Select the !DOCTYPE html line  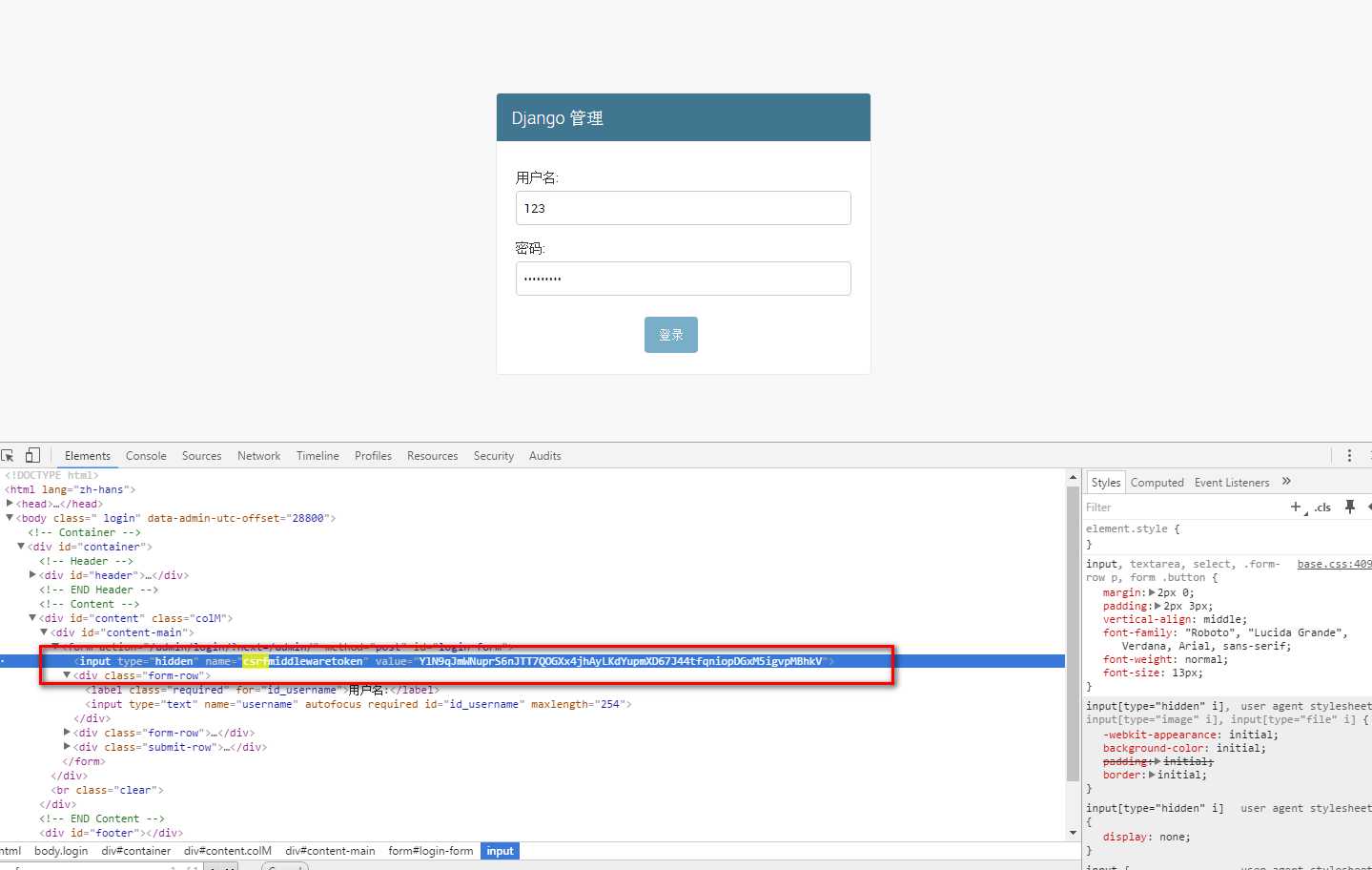pyautogui.click(x=51, y=475)
